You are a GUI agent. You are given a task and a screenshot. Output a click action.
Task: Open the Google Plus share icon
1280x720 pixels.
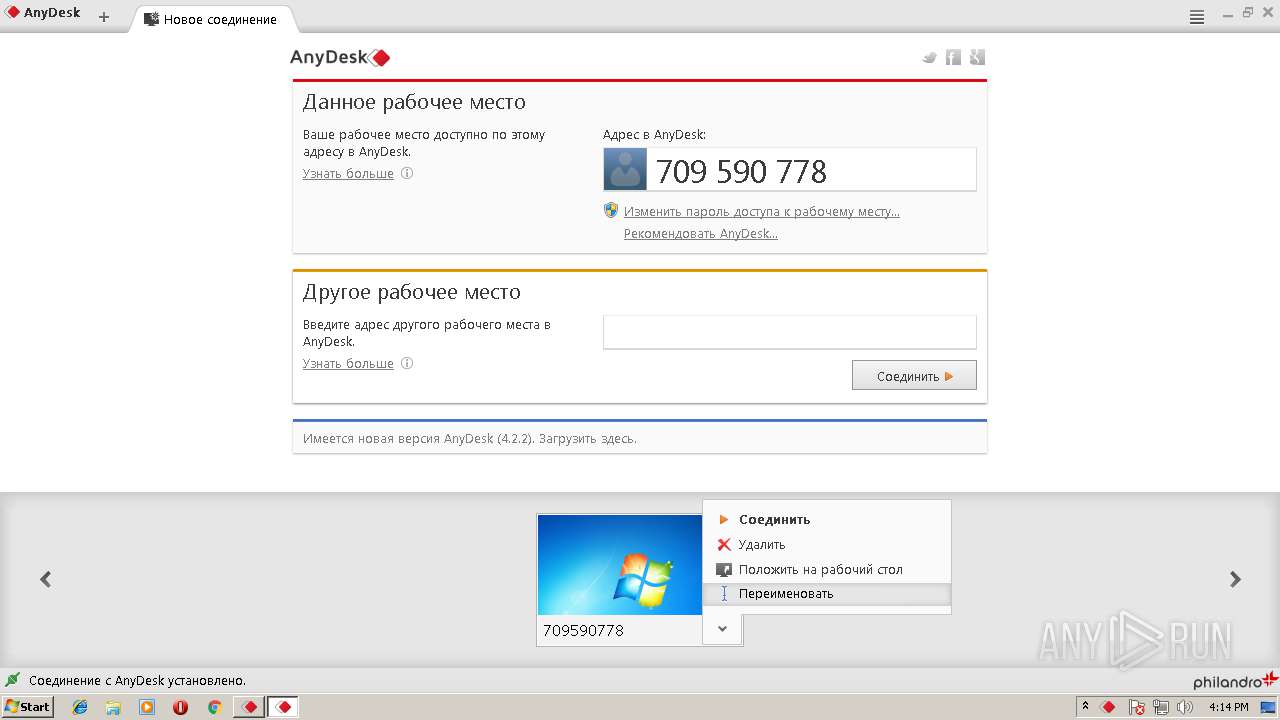[977, 58]
